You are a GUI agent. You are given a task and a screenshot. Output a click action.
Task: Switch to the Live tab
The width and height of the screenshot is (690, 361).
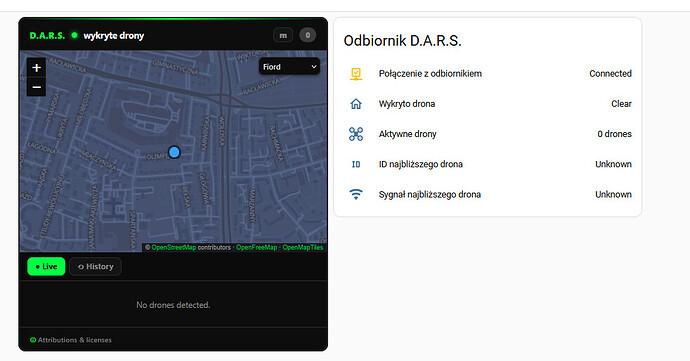pos(46,266)
